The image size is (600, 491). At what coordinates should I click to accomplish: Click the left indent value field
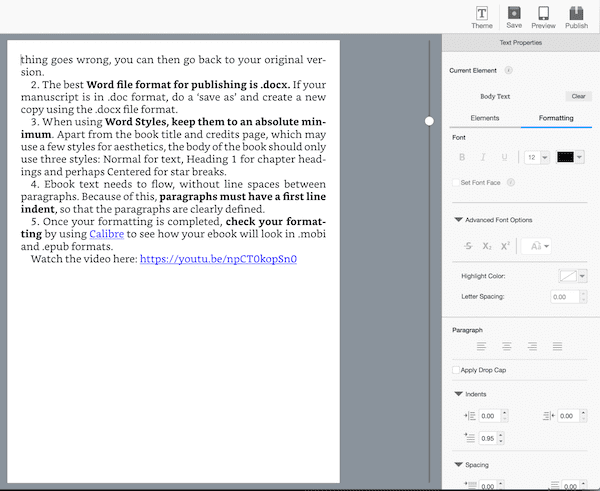(490, 416)
